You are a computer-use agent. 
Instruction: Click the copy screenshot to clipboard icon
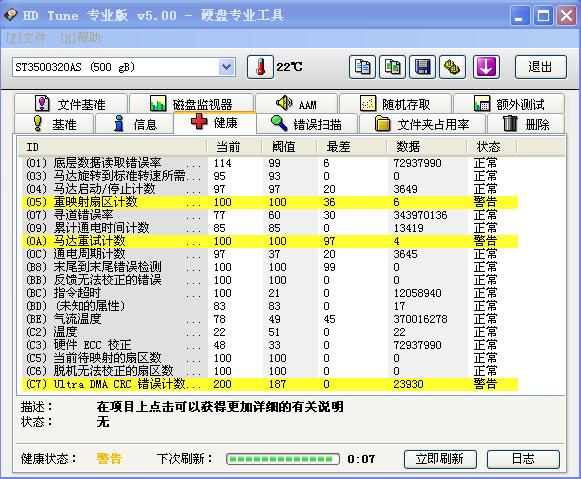pos(392,67)
